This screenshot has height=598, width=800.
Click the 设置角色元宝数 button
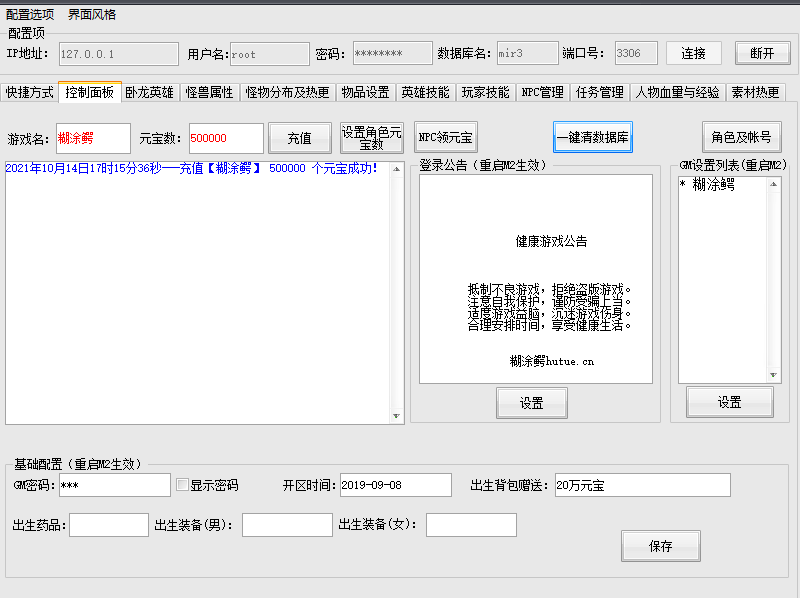coord(371,138)
